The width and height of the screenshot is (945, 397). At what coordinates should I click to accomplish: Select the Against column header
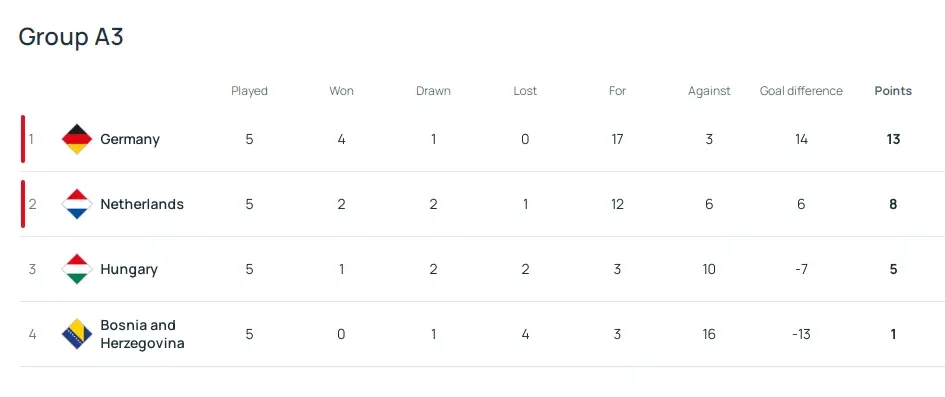[709, 91]
